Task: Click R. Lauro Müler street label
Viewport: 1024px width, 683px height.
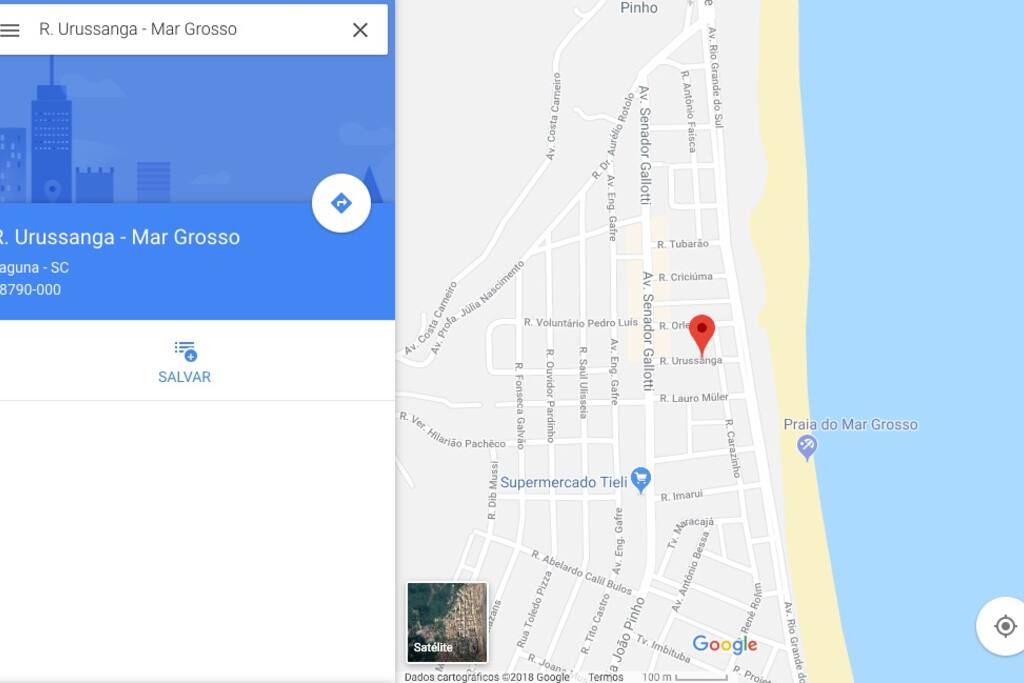Action: [694, 397]
